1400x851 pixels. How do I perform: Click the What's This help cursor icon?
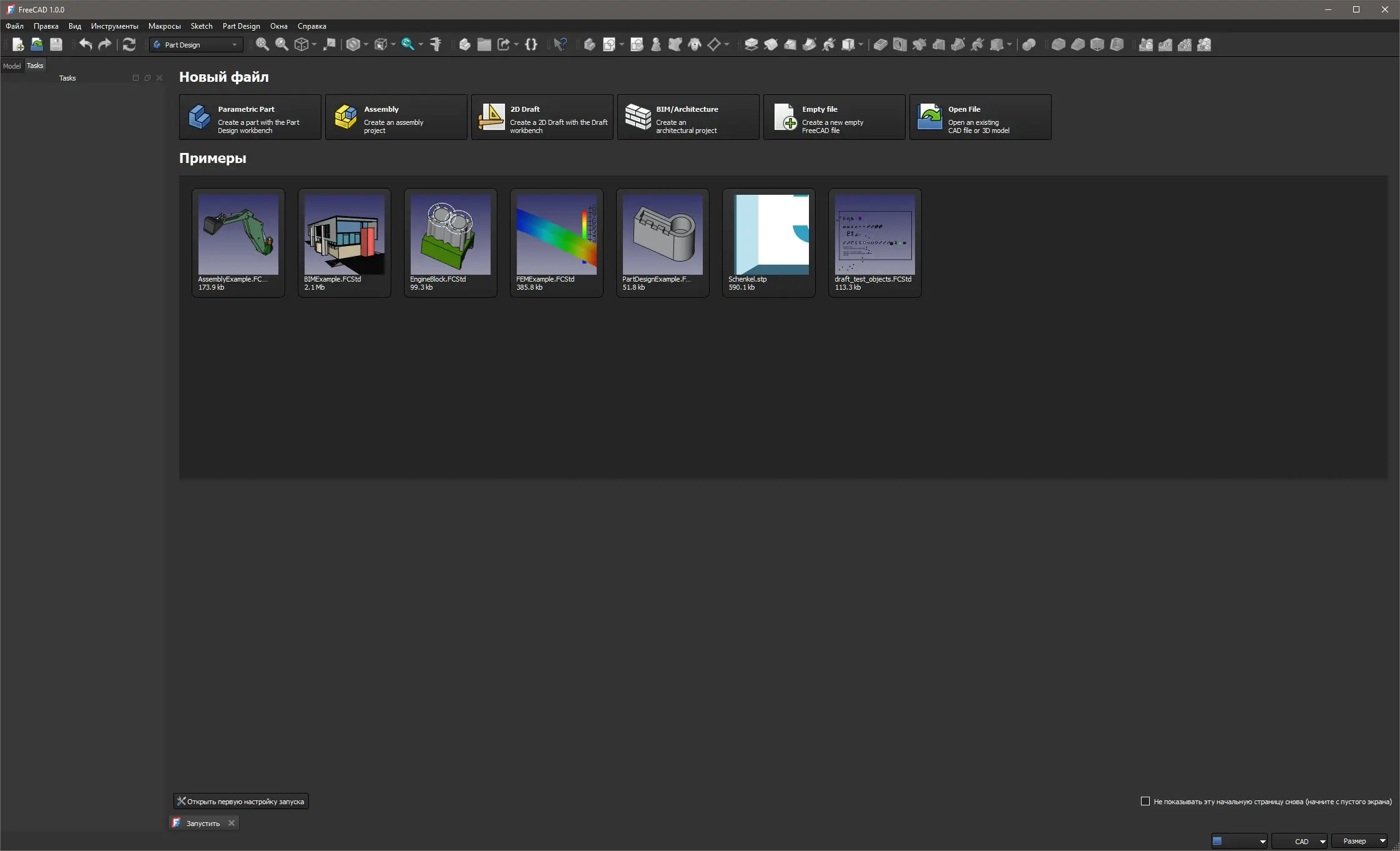pyautogui.click(x=560, y=44)
